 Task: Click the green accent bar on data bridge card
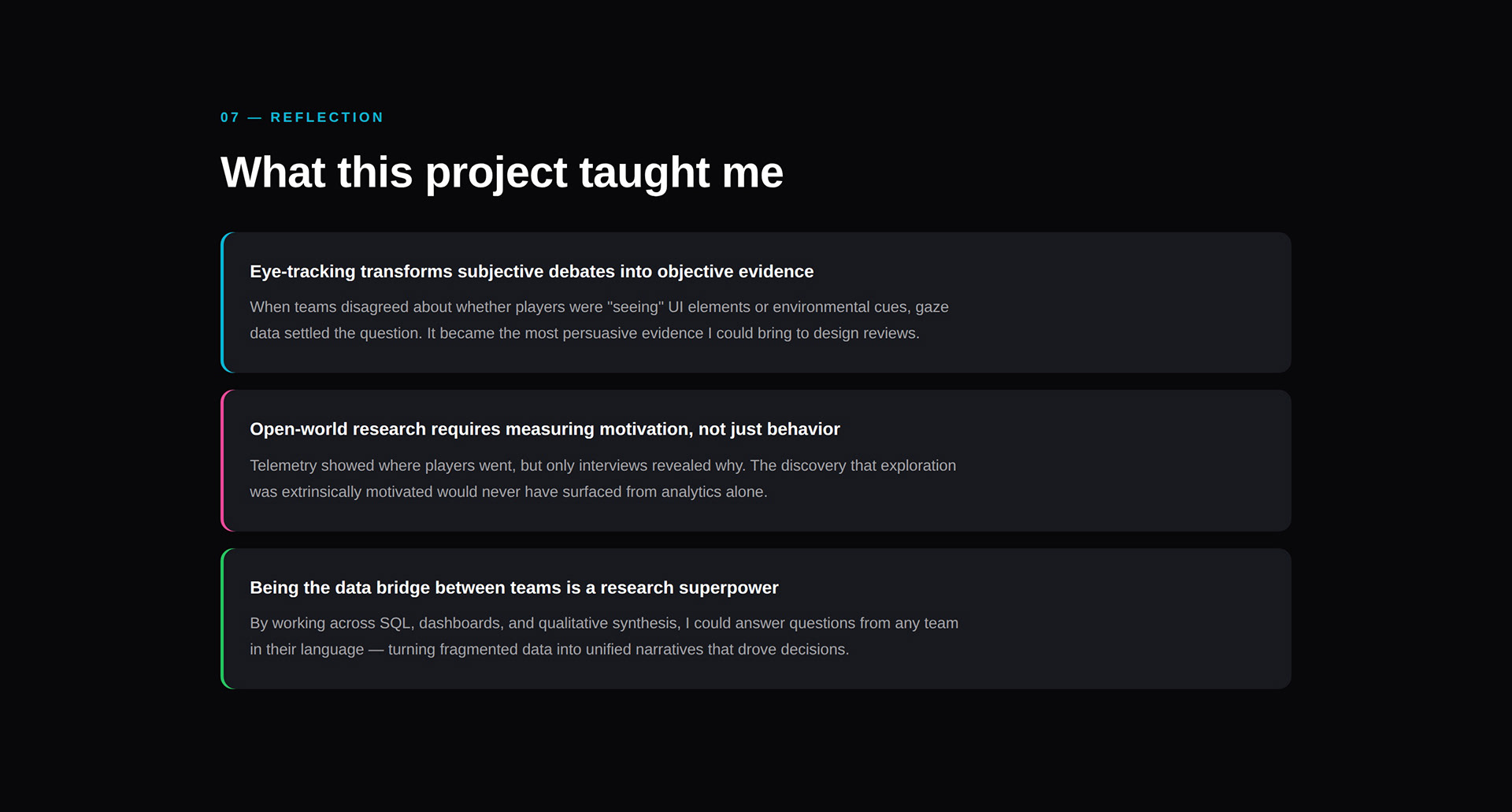[x=224, y=619]
